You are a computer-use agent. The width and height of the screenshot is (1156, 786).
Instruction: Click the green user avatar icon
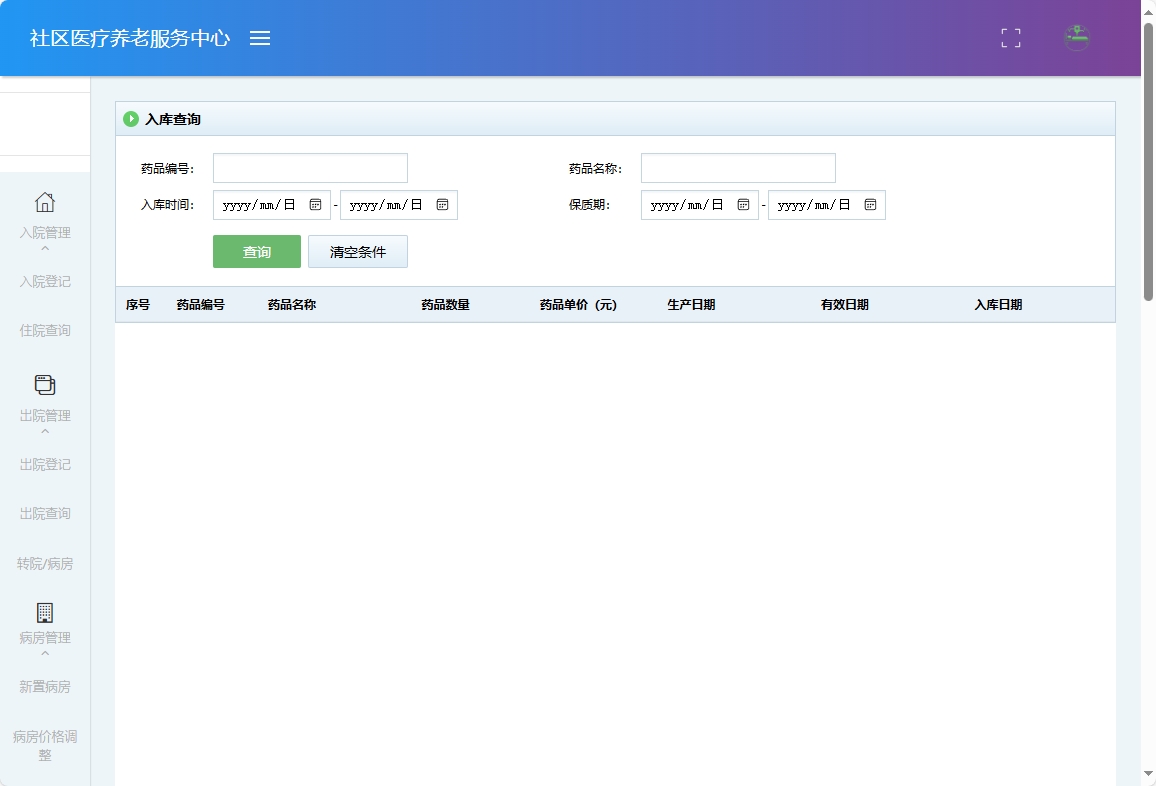tap(1076, 38)
